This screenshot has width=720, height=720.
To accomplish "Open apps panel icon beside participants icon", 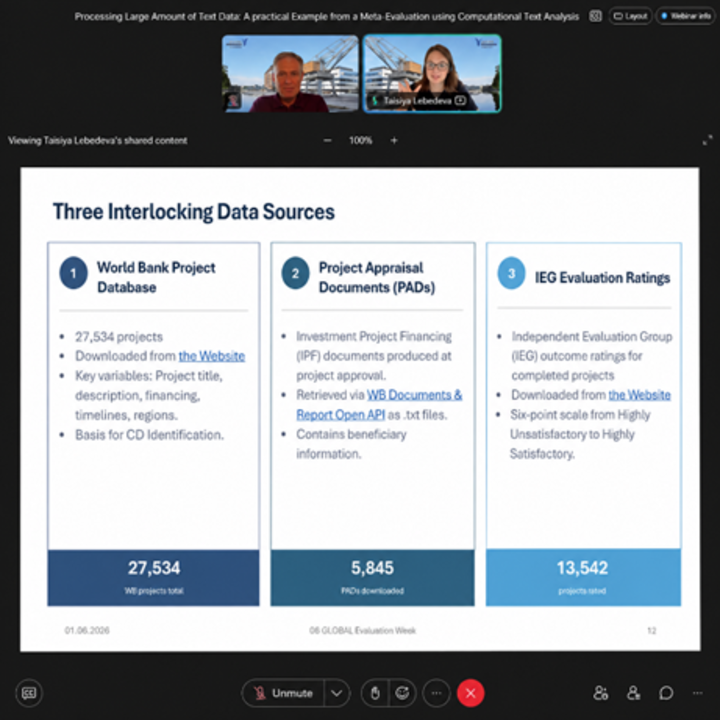I will pyautogui.click(x=601, y=693).
